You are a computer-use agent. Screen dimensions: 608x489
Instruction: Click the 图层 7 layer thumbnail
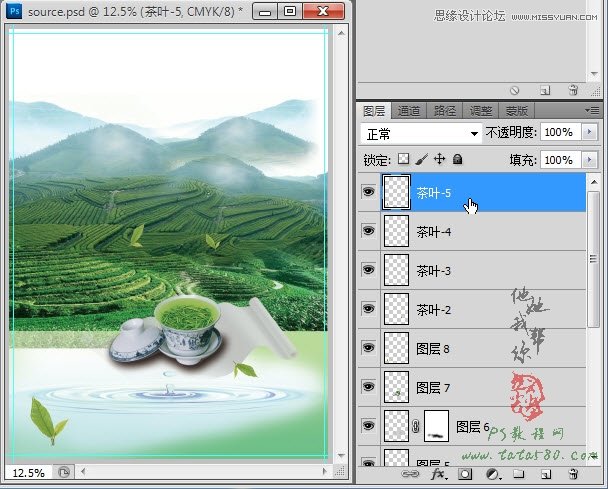click(x=396, y=387)
